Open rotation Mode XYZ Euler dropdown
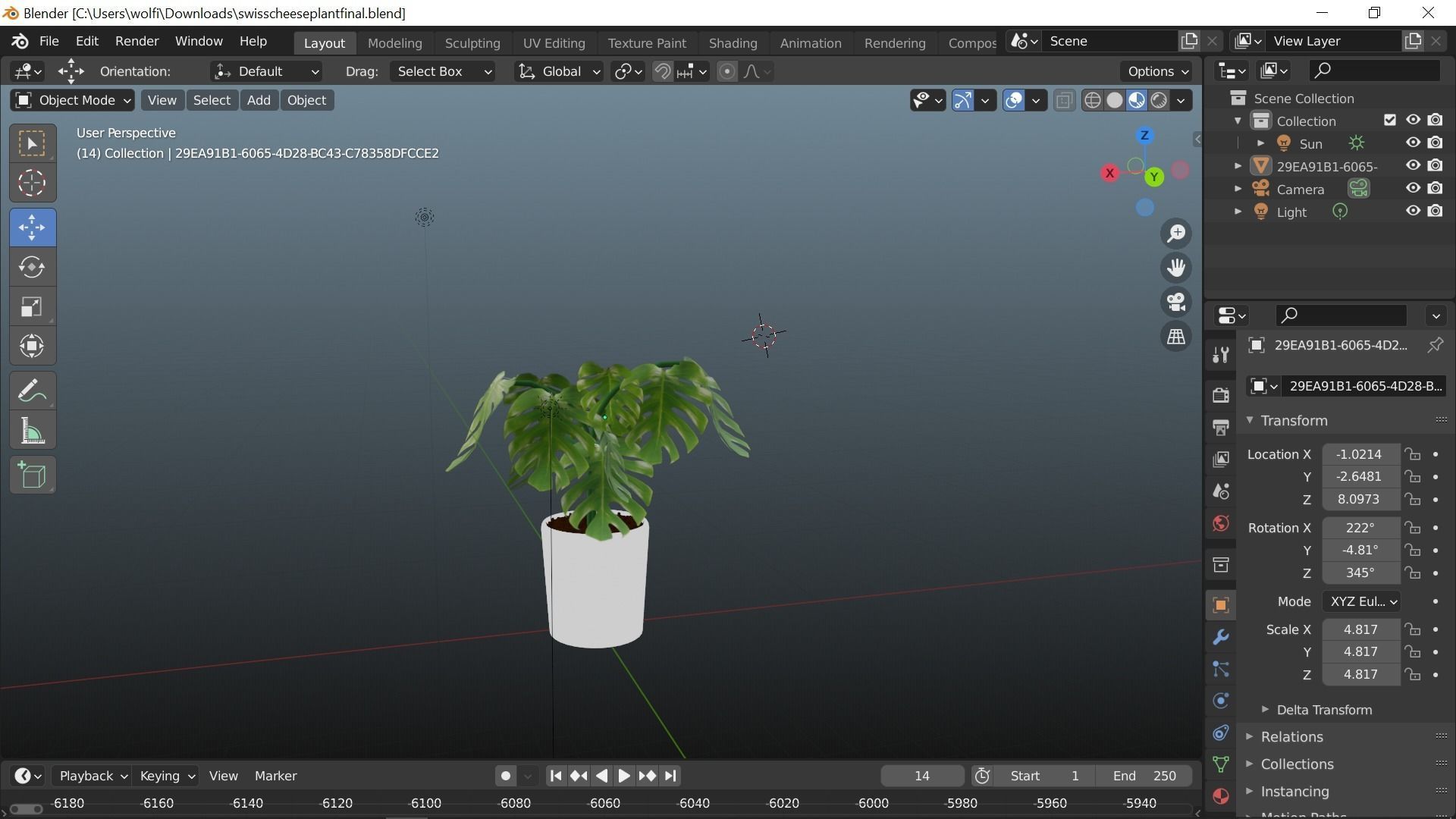 pos(1361,601)
